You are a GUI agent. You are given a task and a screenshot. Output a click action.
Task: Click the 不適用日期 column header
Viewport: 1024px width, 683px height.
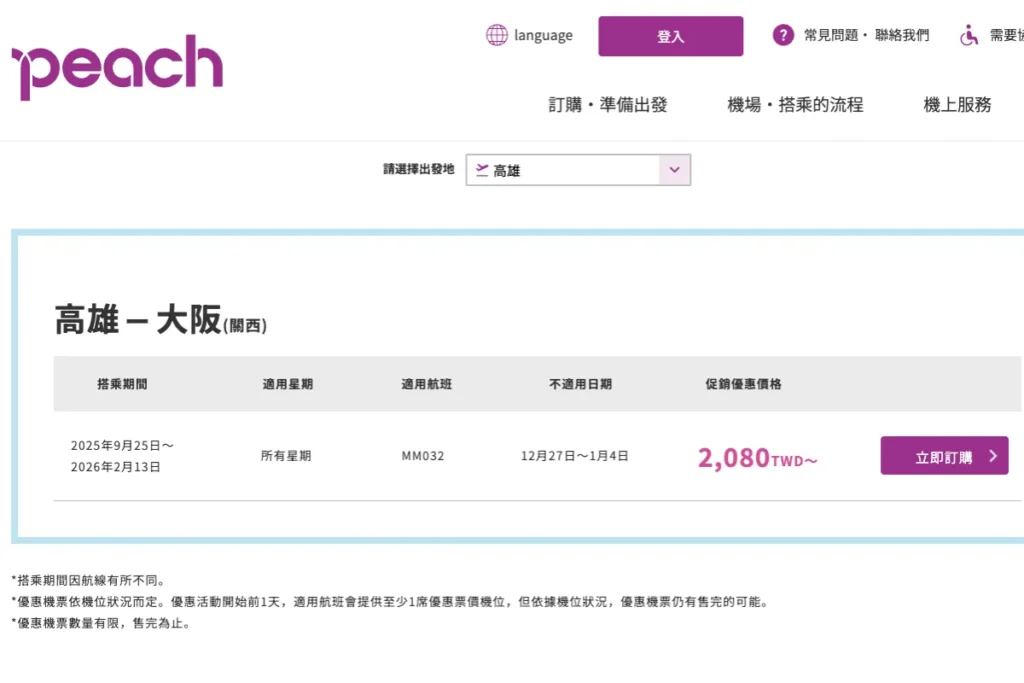point(581,384)
